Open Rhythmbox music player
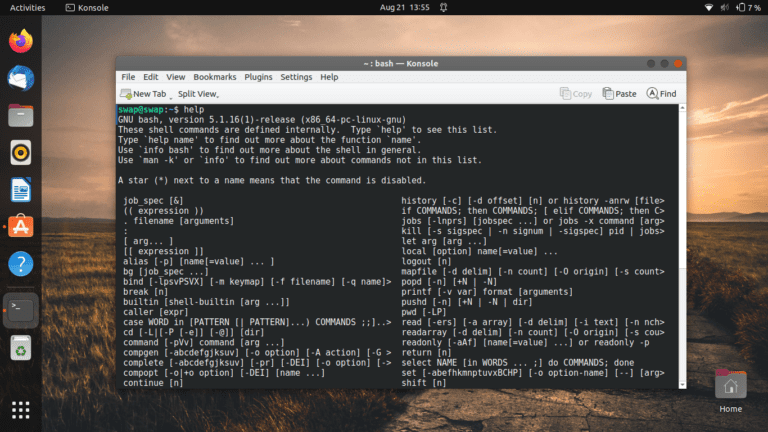The height and width of the screenshot is (432, 768). click(x=20, y=152)
